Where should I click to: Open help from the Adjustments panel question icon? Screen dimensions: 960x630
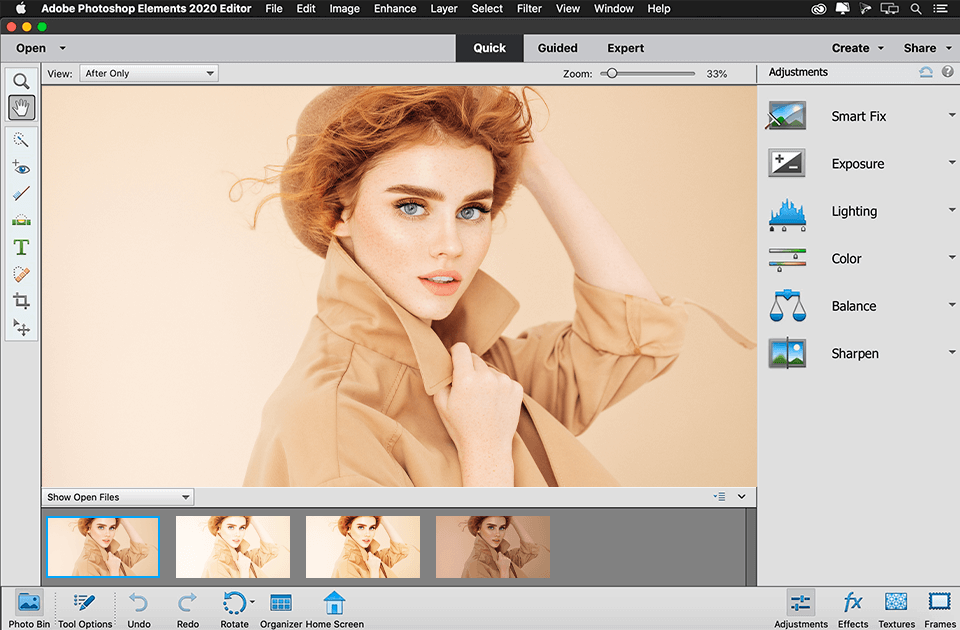click(x=947, y=72)
